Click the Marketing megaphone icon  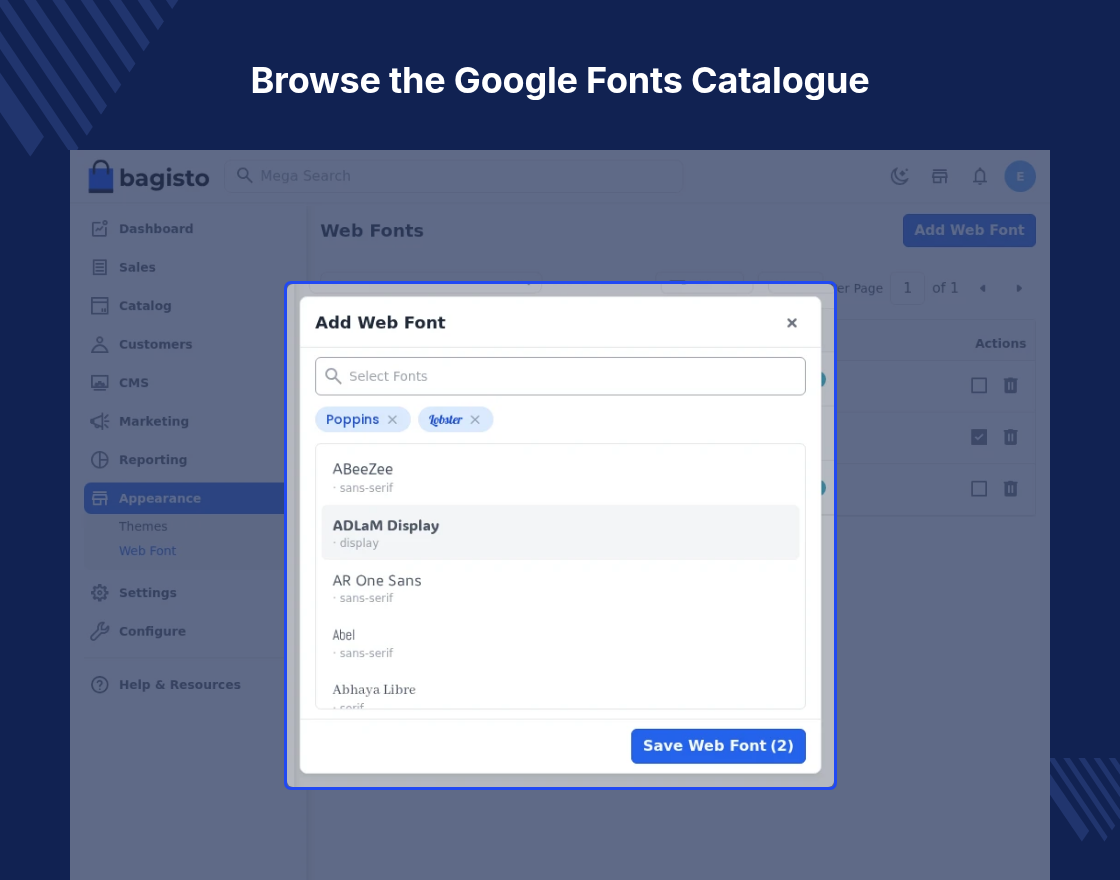[x=99, y=421]
